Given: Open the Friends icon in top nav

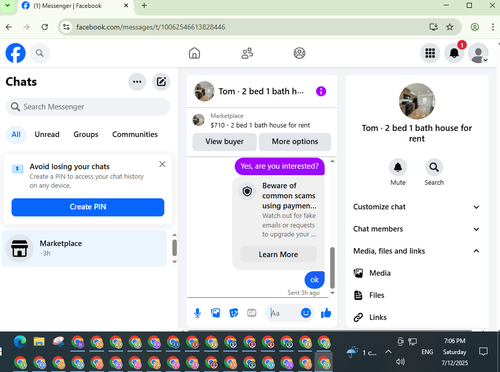Looking at the screenshot, I should click(247, 53).
